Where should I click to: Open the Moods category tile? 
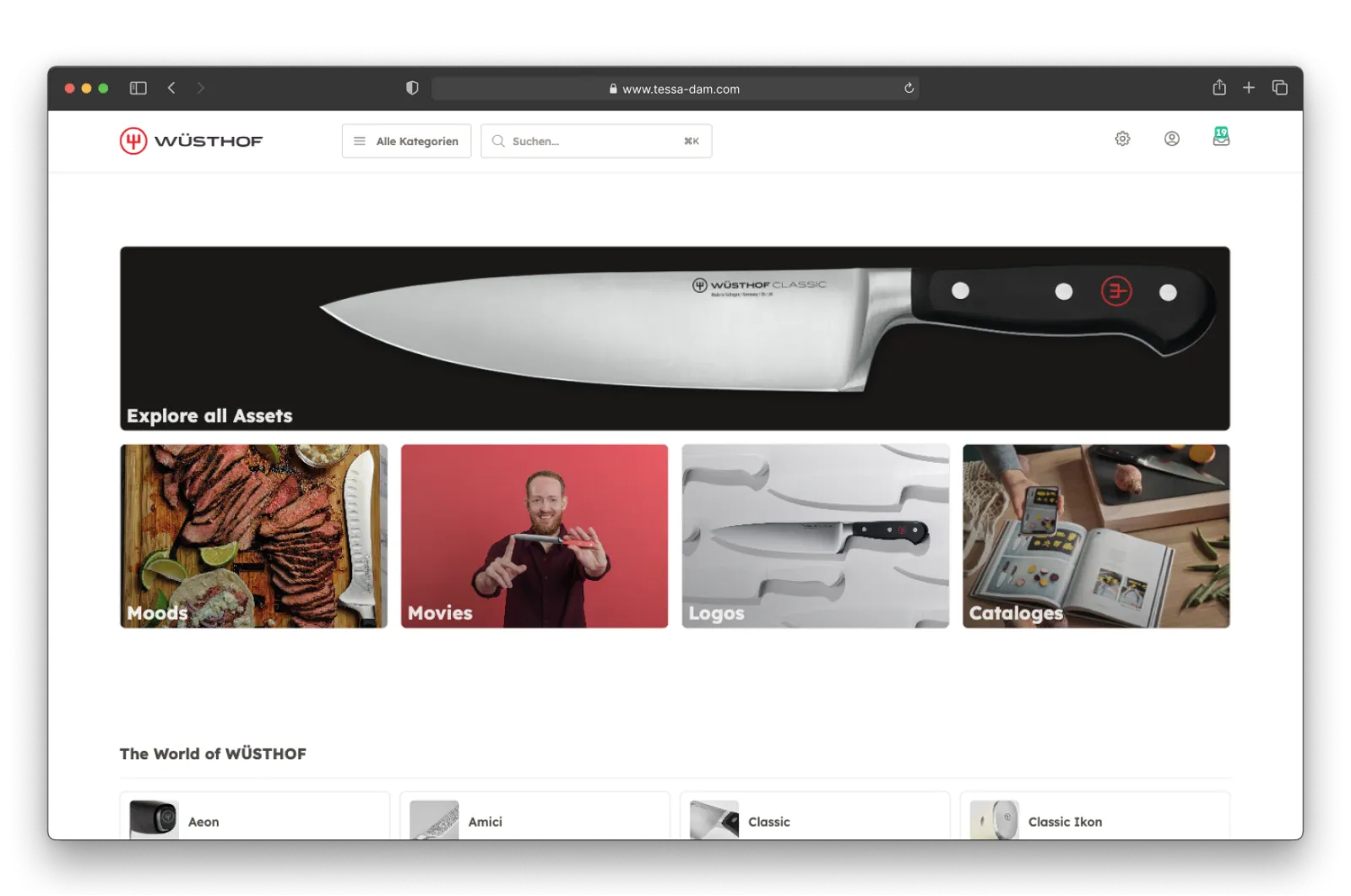253,536
